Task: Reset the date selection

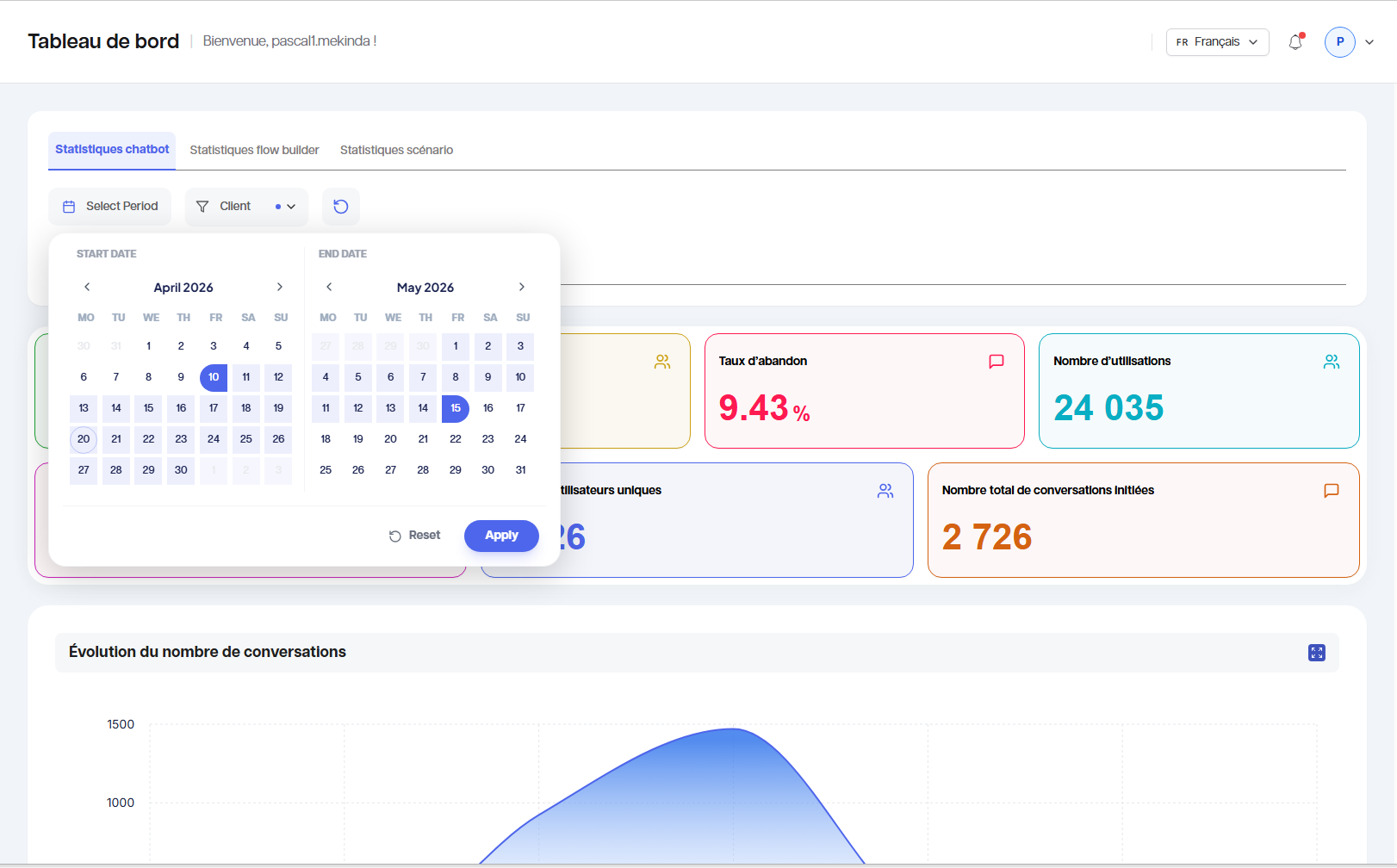Action: coord(414,536)
